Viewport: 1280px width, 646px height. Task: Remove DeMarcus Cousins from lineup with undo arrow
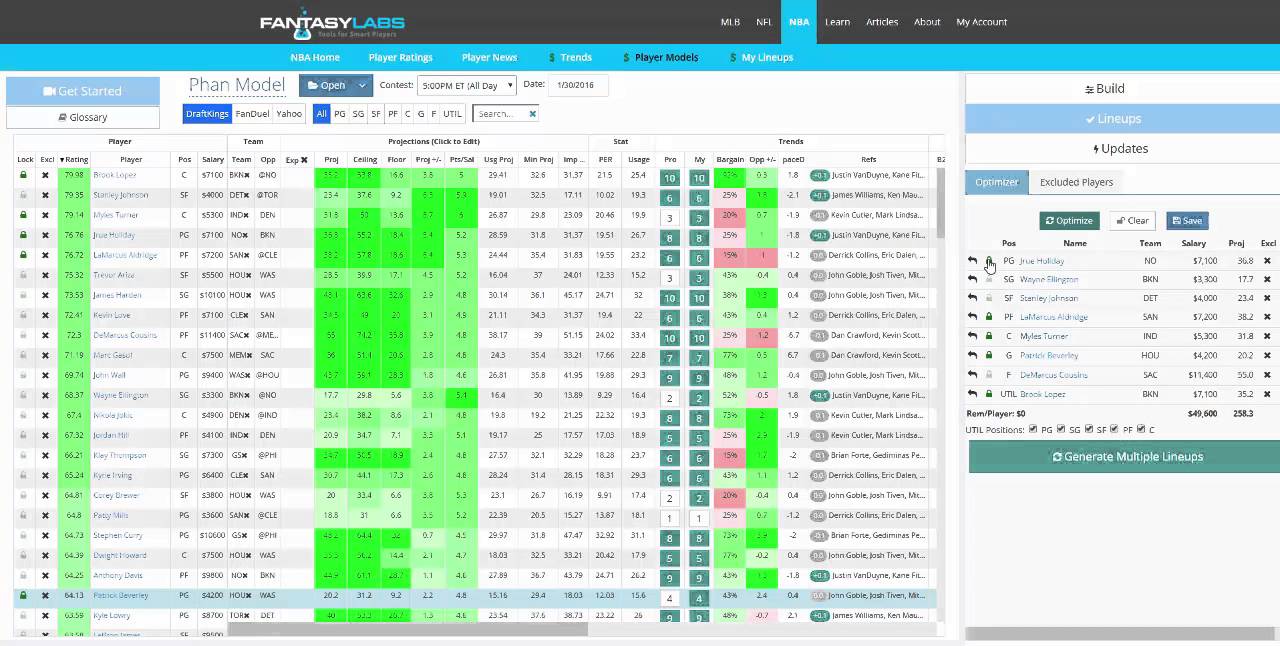pyautogui.click(x=972, y=375)
